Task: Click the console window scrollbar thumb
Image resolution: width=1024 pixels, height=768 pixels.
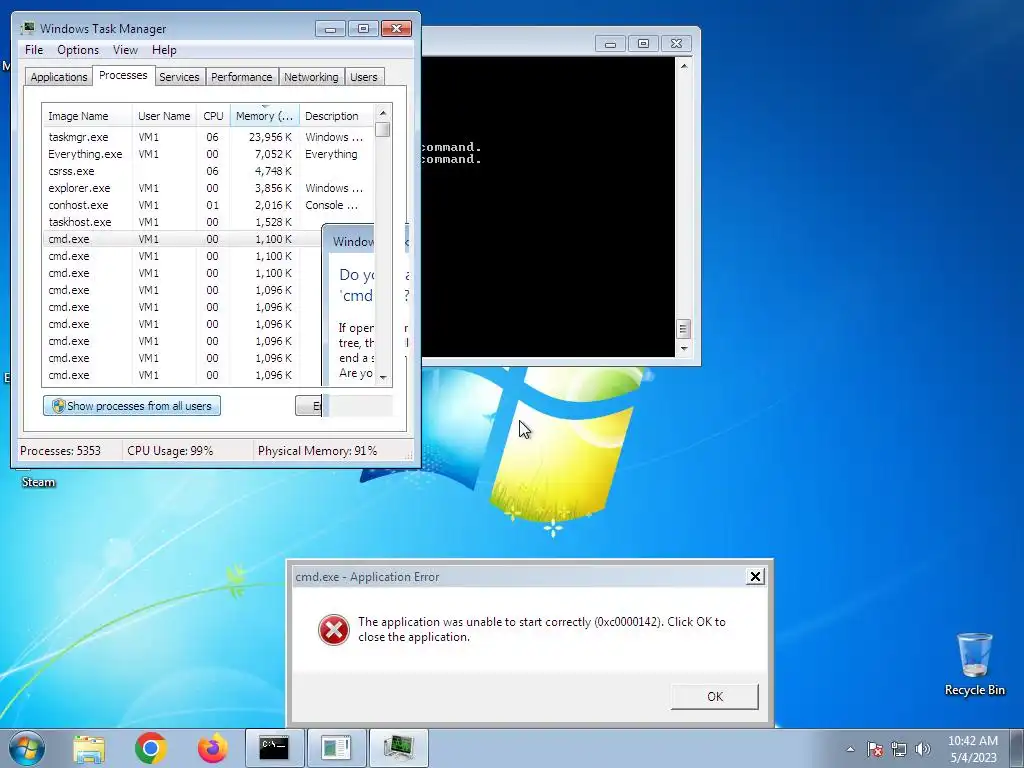Action: [x=683, y=328]
